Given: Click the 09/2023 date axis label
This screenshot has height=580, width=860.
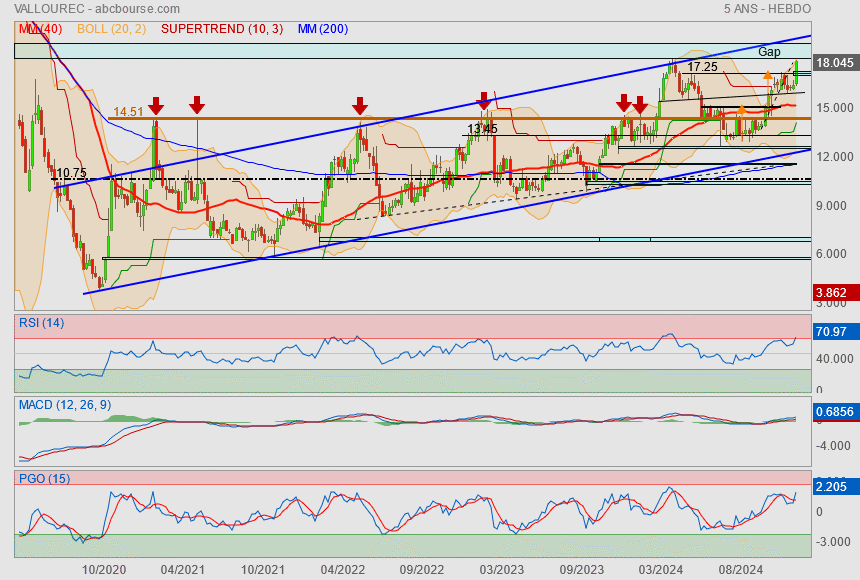Looking at the screenshot, I should click(581, 570).
